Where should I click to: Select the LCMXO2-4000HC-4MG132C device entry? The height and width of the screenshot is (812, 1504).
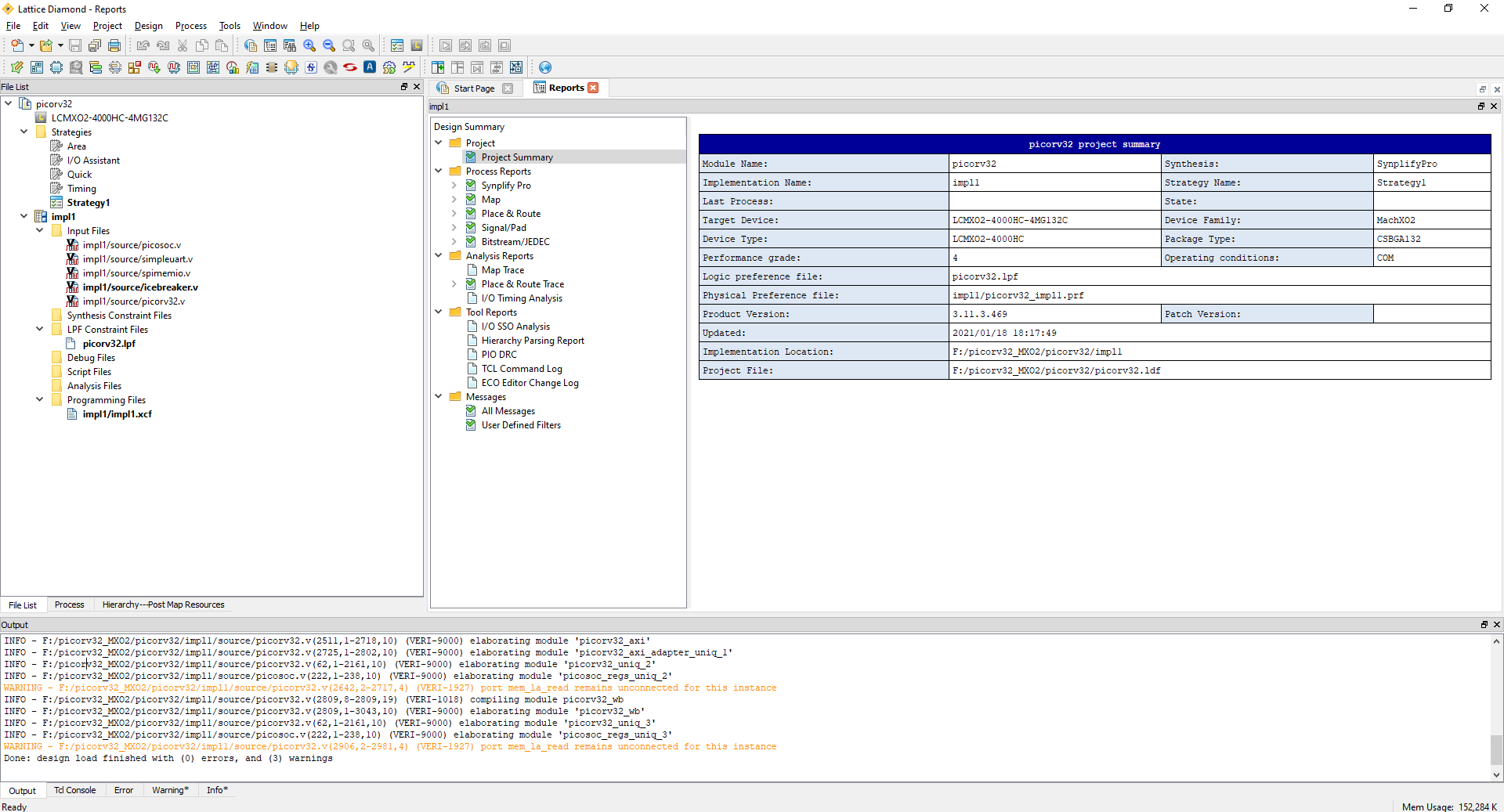coord(110,118)
